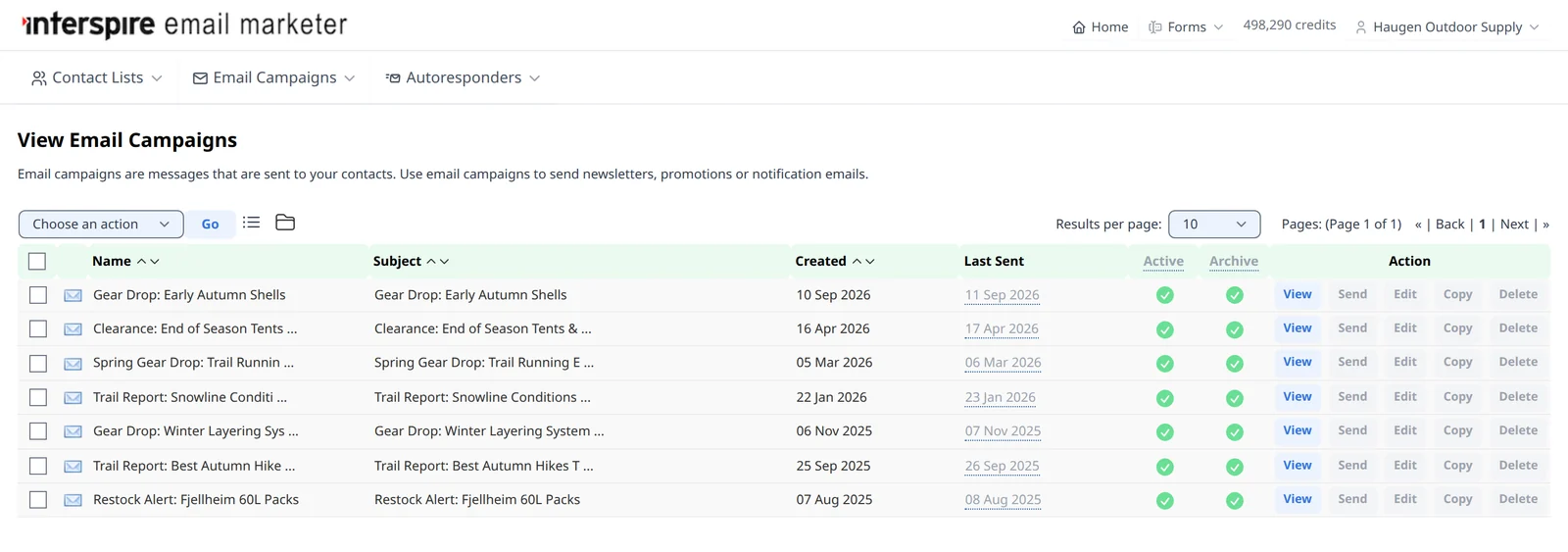Expand Contact Lists menu
Image resolution: width=1568 pixels, height=552 pixels.
pyautogui.click(x=96, y=77)
